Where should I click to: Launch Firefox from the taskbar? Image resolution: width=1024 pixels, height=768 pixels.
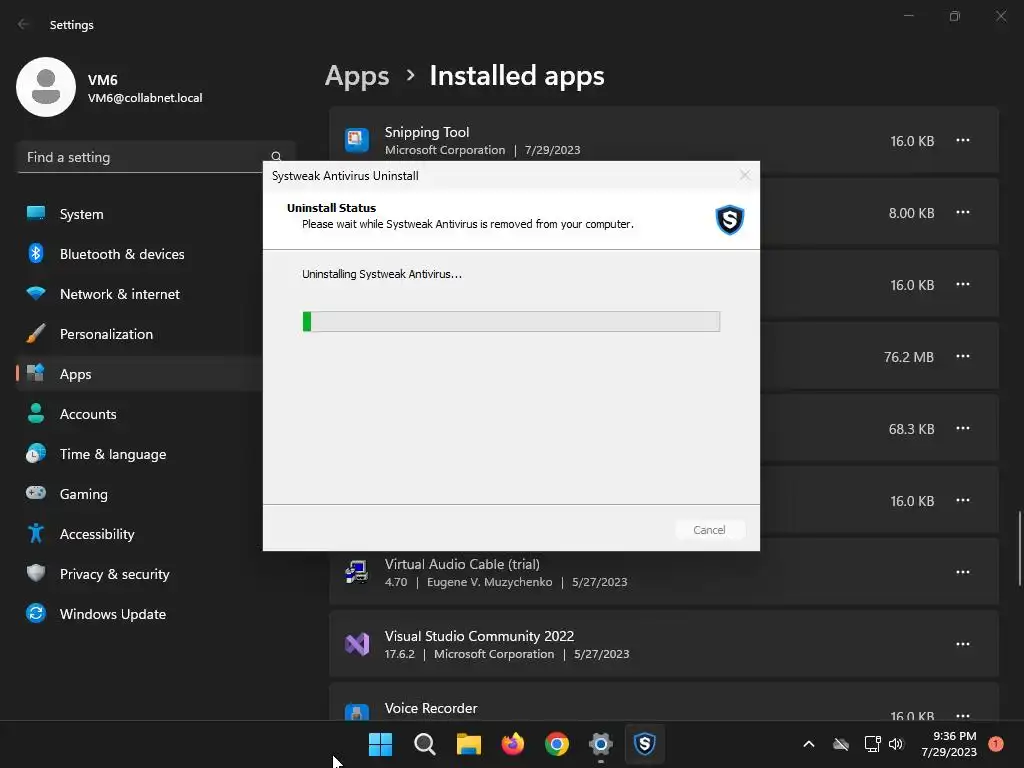(x=513, y=744)
